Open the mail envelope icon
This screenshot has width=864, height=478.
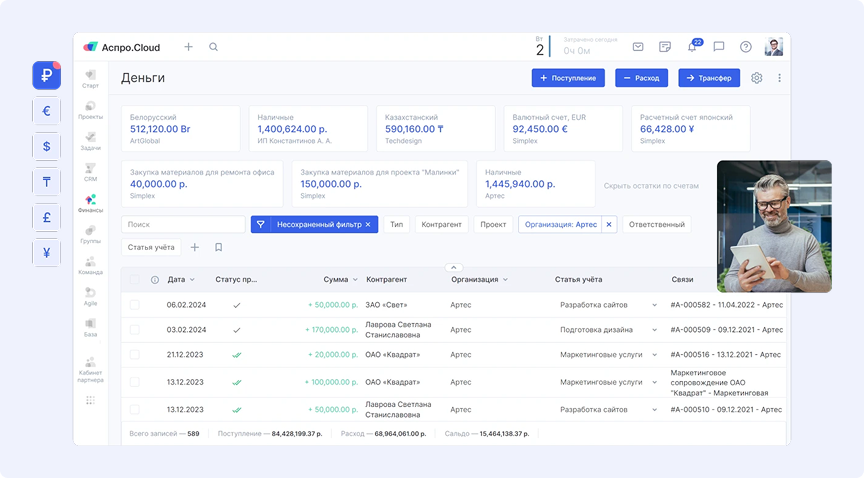point(638,47)
